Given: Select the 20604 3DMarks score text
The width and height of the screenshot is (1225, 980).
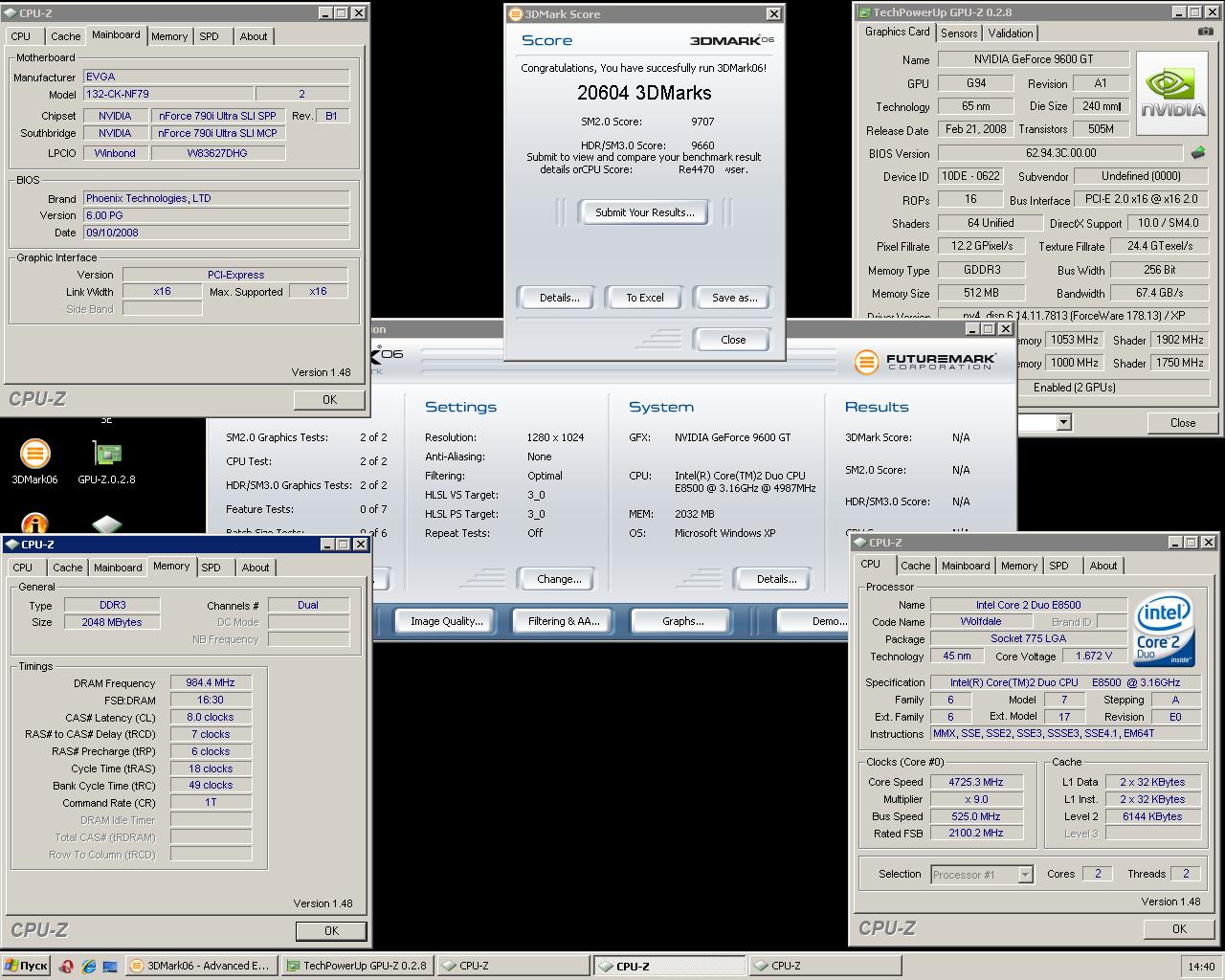Looking at the screenshot, I should tap(644, 93).
